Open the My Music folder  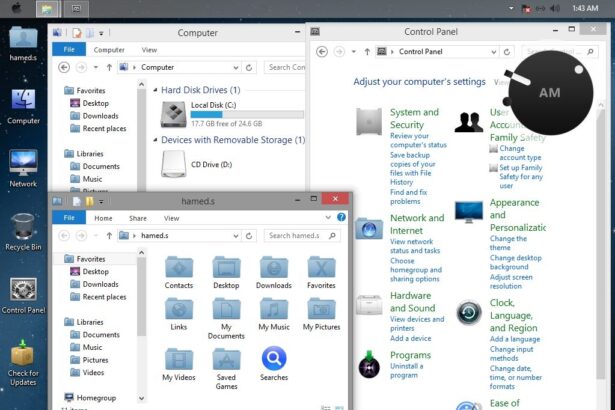point(274,308)
